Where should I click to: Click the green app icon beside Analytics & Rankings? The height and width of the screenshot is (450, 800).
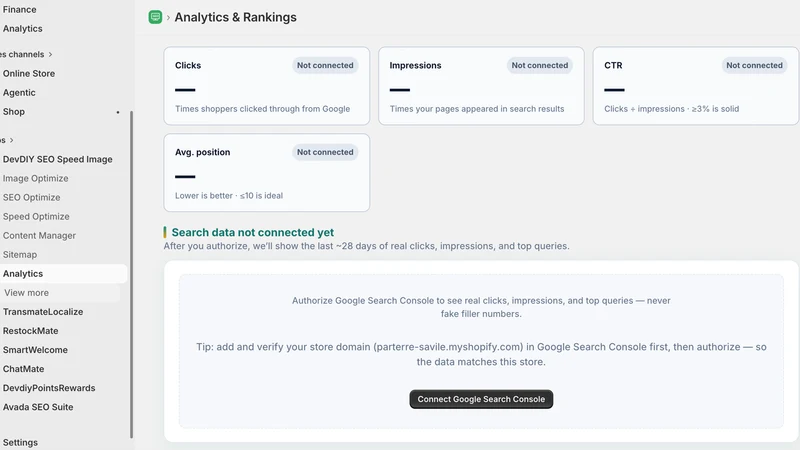(155, 17)
